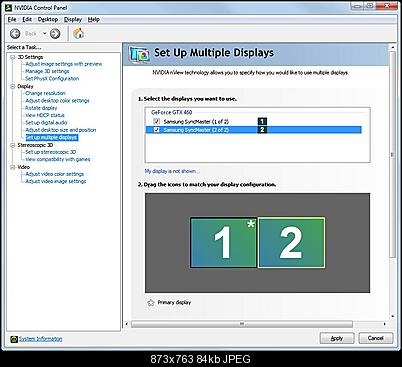This screenshot has width=402, height=367.
Task: Select the display 1 monitor icon
Action: click(223, 242)
